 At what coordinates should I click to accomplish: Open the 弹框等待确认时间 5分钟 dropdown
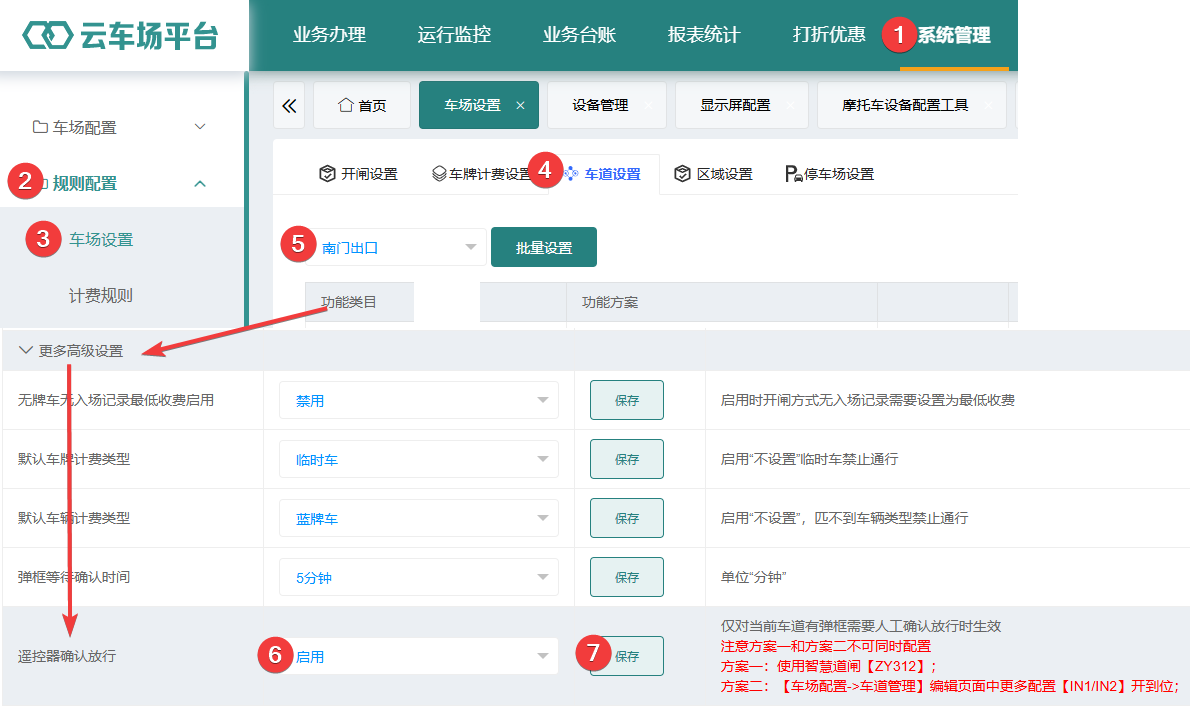[419, 578]
